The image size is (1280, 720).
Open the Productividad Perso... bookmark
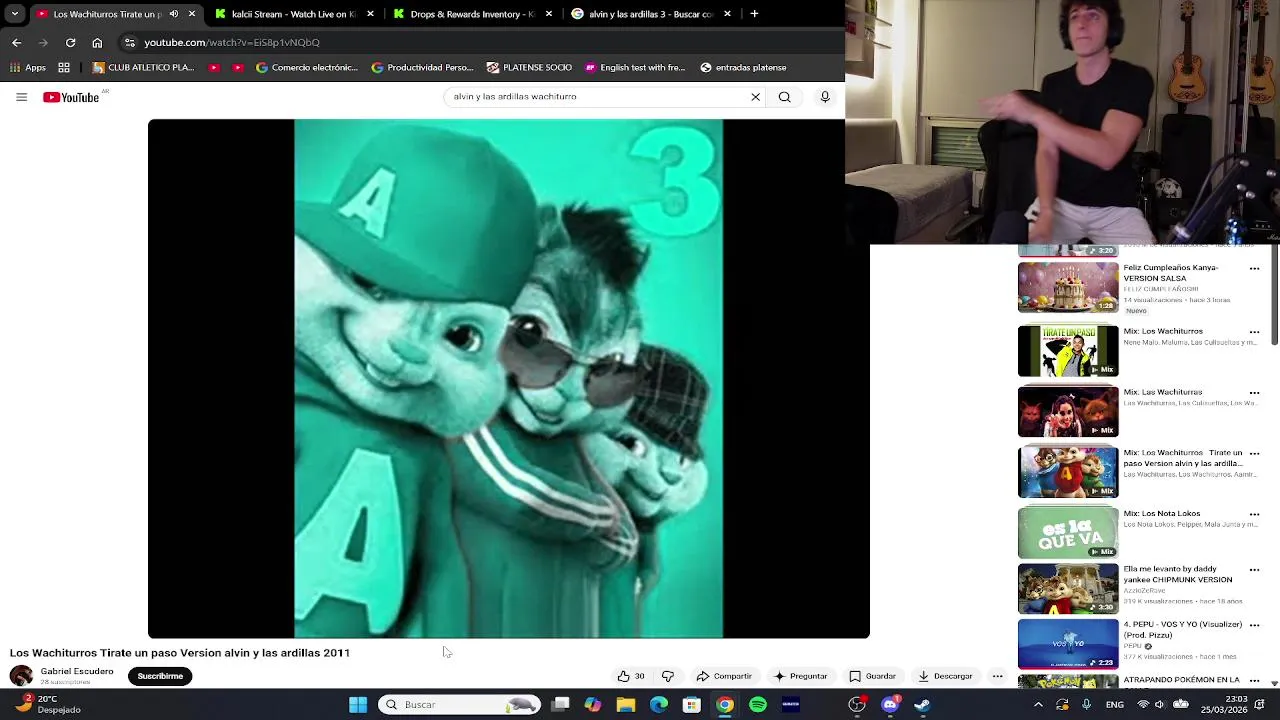422,67
